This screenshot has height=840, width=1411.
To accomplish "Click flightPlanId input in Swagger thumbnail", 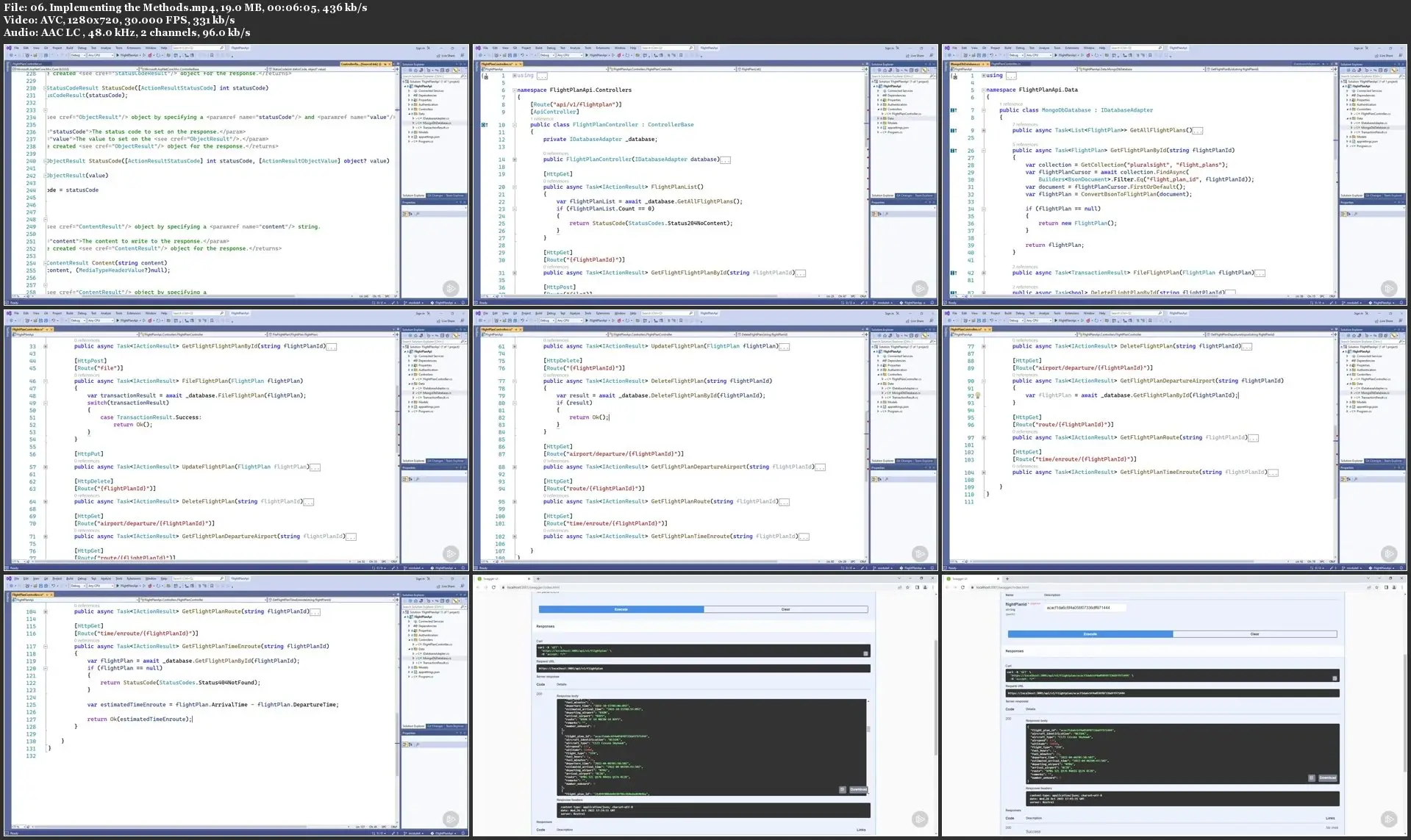I will click(1085, 608).
